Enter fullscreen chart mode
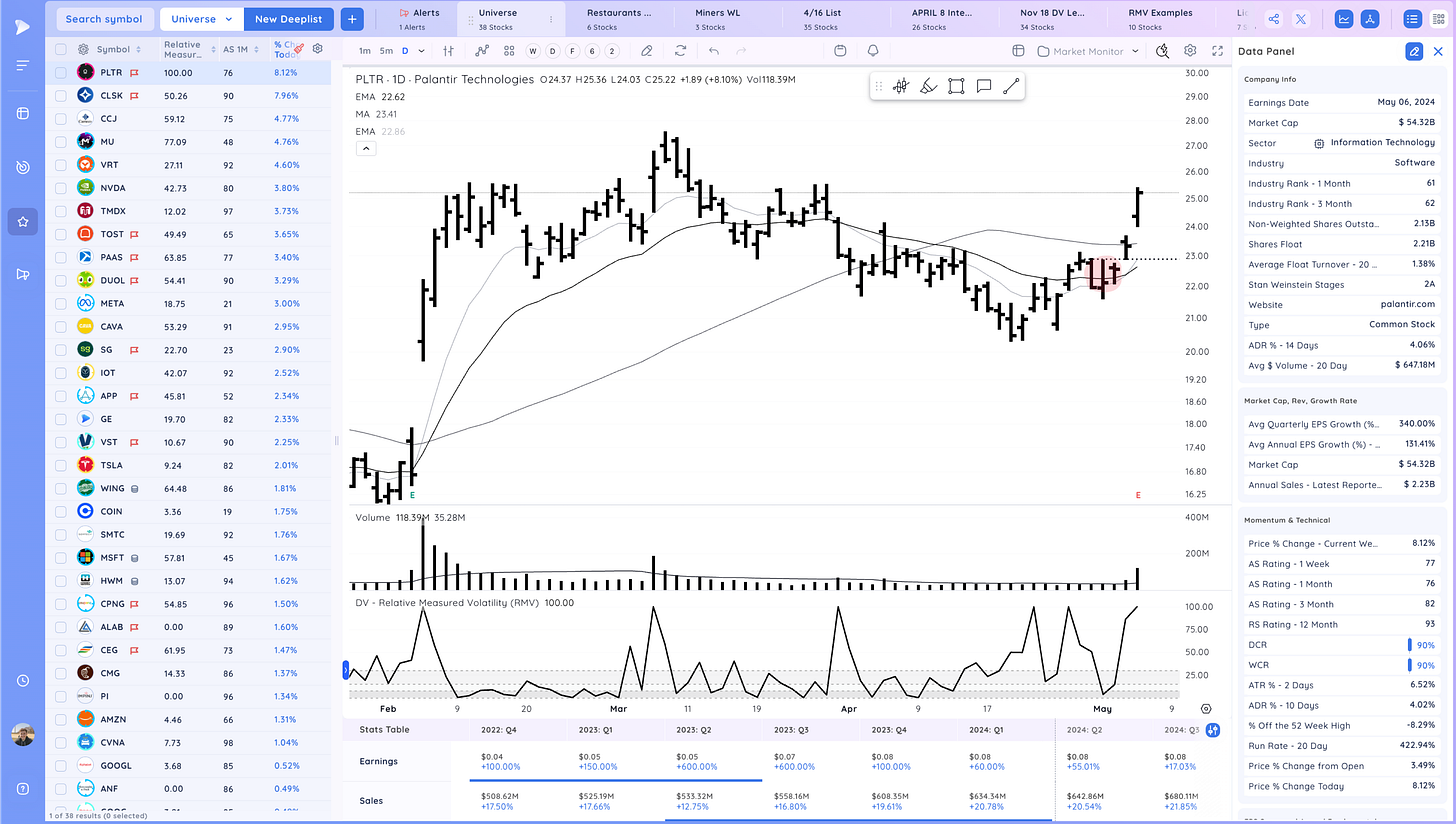This screenshot has height=824, width=1456. point(1217,50)
